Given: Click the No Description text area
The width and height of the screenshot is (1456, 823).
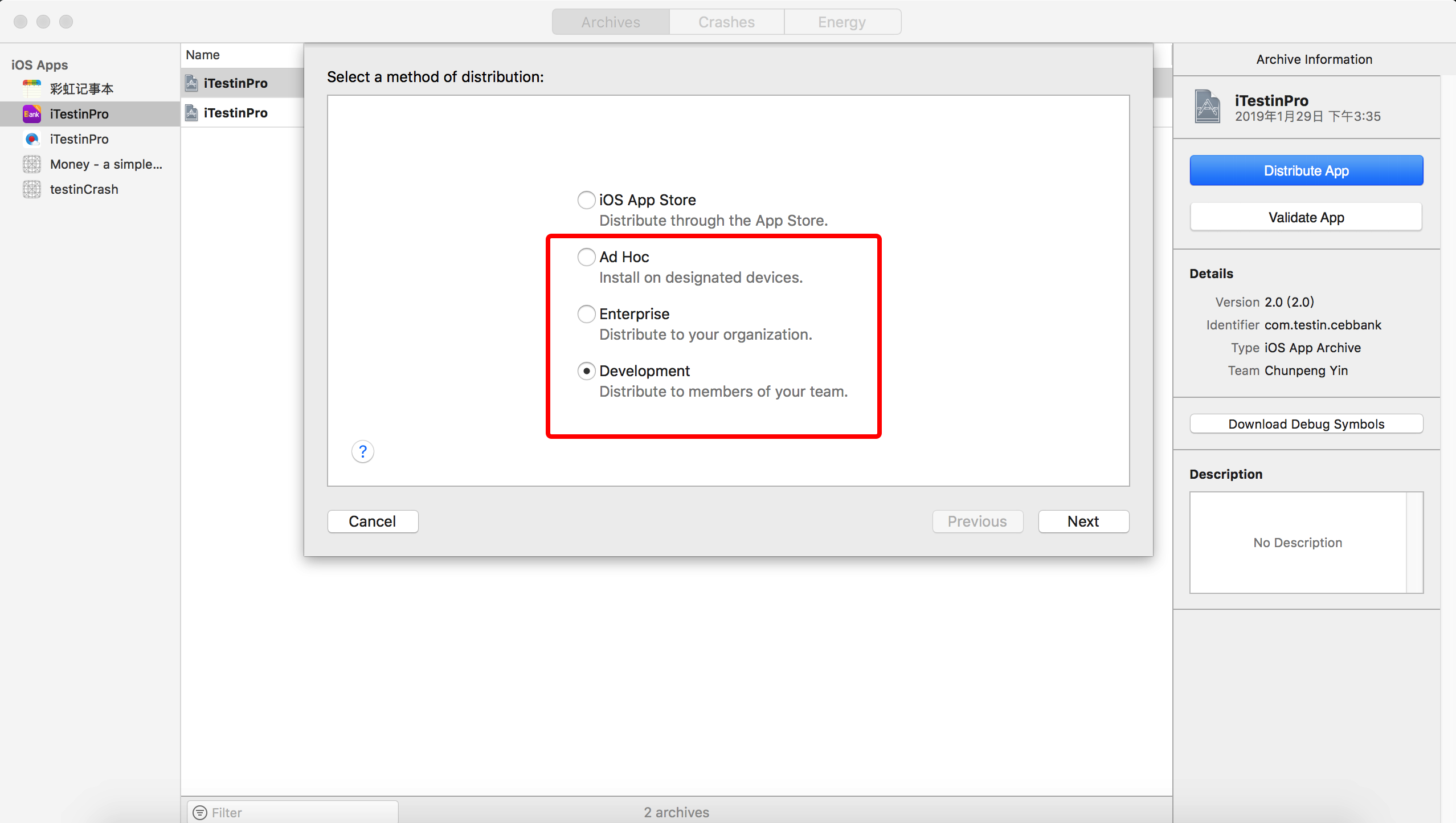Looking at the screenshot, I should 1298,543.
